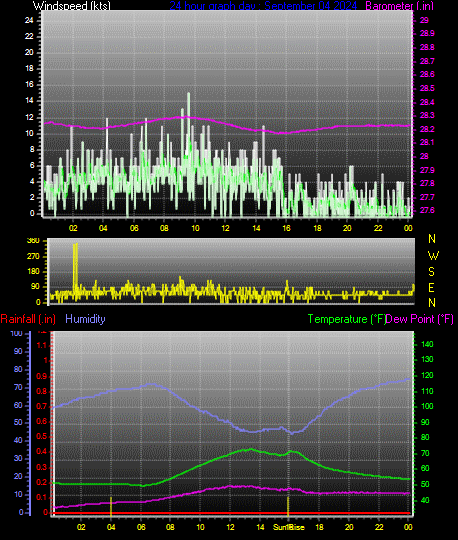The width and height of the screenshot is (458, 540).
Task: Click the "27.6" barometer axis value
Action: 427,210
